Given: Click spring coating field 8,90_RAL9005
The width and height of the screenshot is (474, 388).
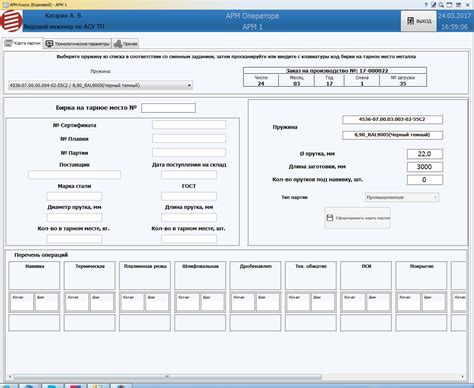Looking at the screenshot, I should click(392, 135).
